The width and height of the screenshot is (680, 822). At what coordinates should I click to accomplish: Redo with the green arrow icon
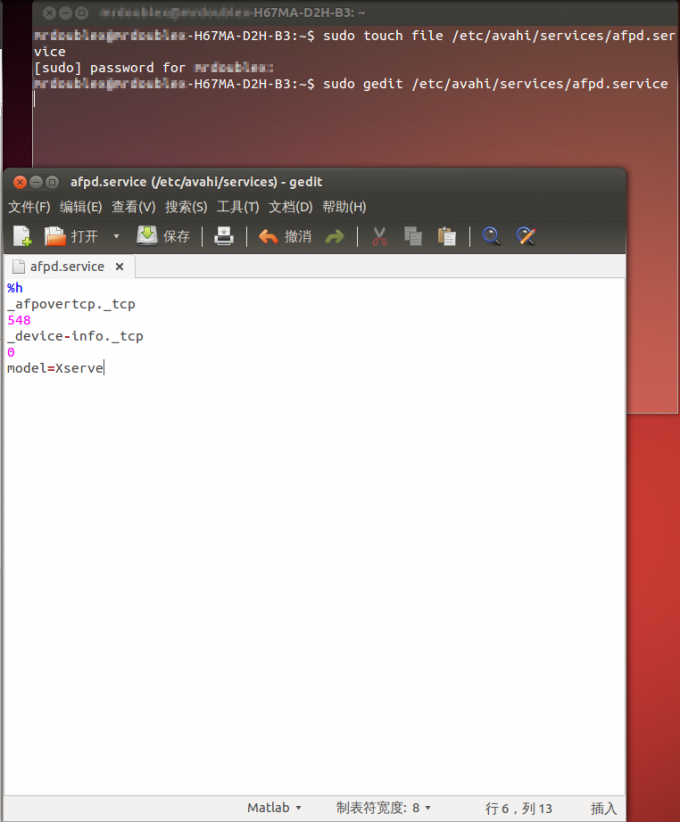click(x=335, y=236)
